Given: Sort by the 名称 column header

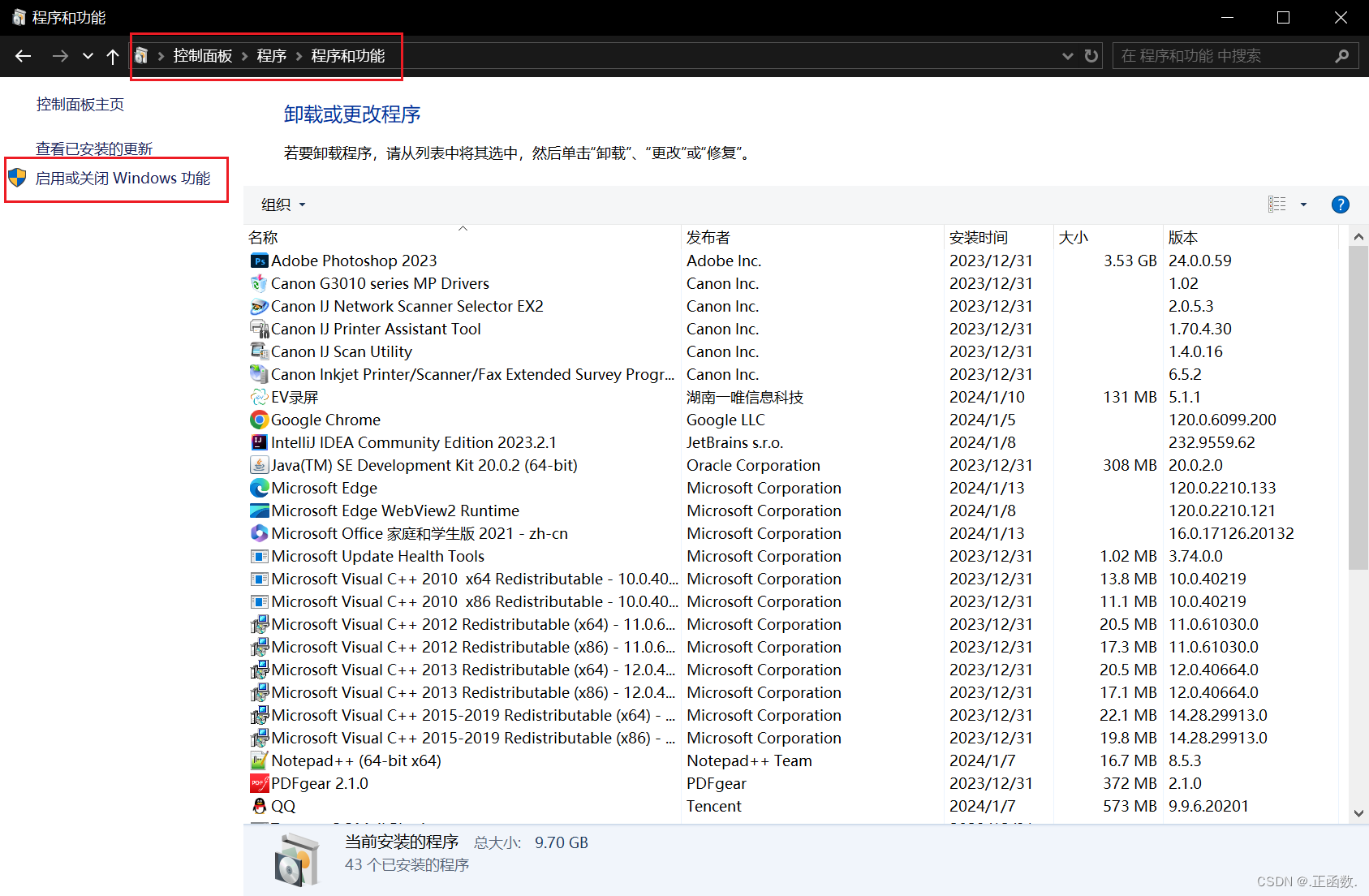Looking at the screenshot, I should [x=461, y=237].
